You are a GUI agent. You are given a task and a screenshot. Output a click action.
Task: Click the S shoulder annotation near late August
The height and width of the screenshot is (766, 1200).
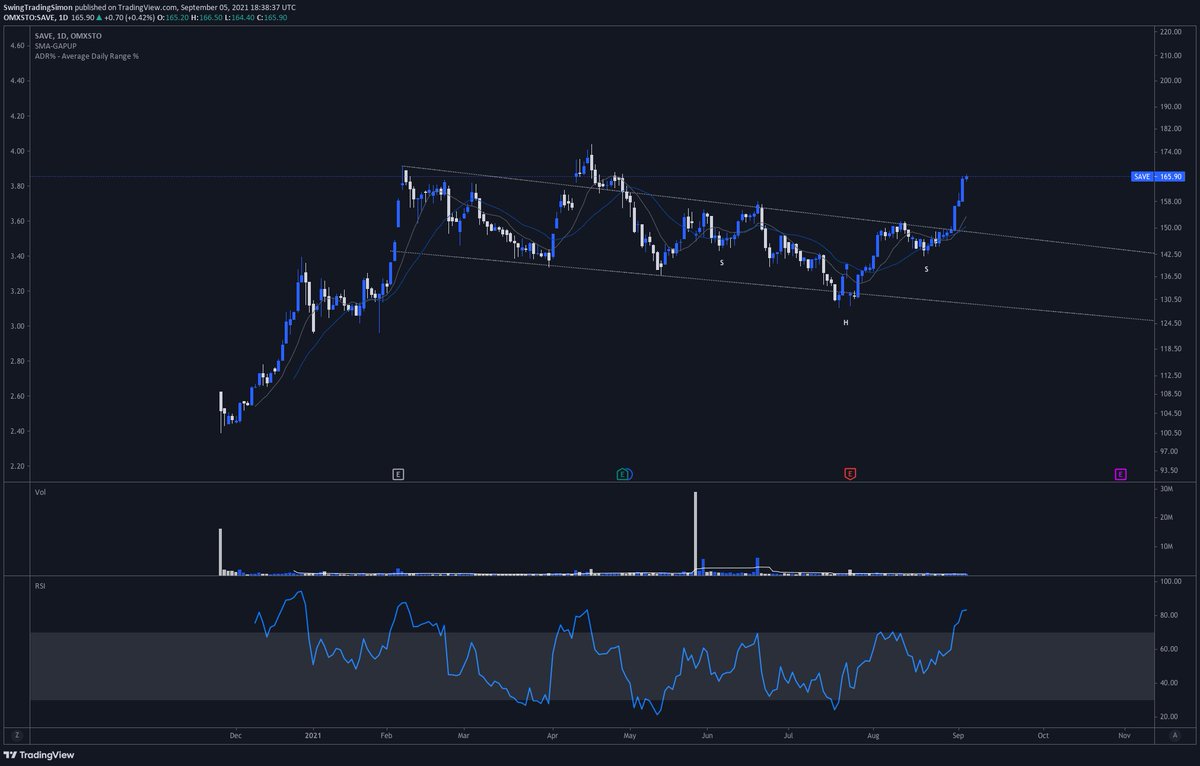[927, 270]
